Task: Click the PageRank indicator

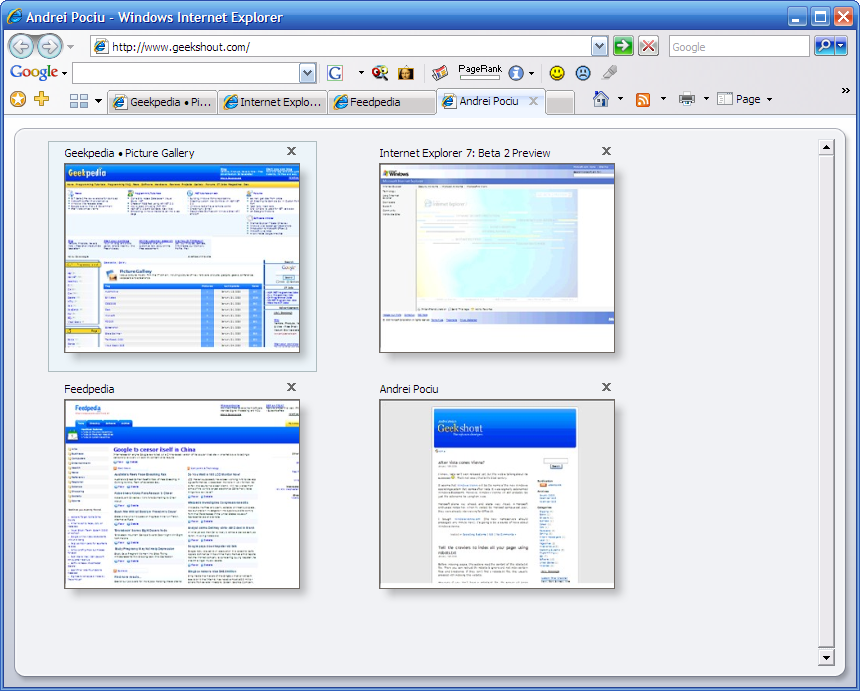Action: coord(480,71)
